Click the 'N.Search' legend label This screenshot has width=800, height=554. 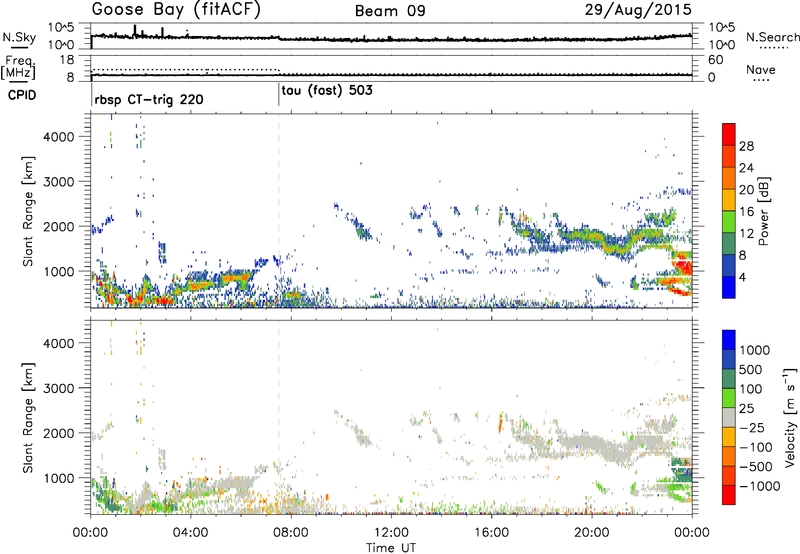(772, 37)
